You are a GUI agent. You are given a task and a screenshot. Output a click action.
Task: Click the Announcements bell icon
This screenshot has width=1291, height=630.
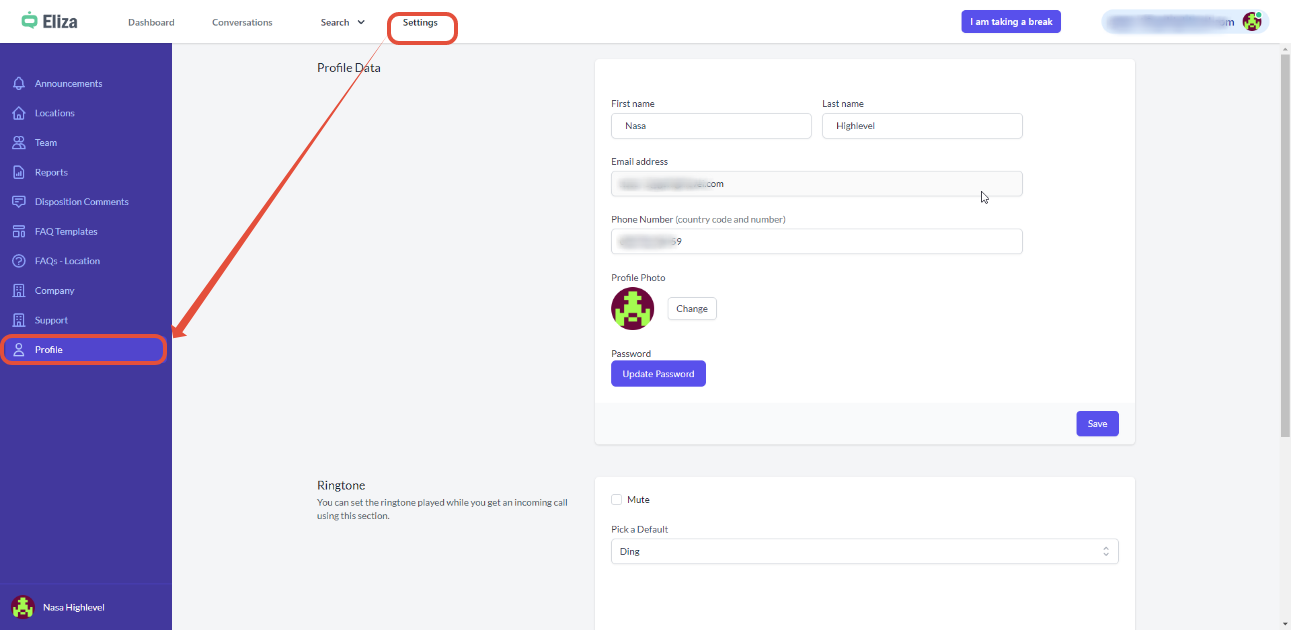coord(18,84)
